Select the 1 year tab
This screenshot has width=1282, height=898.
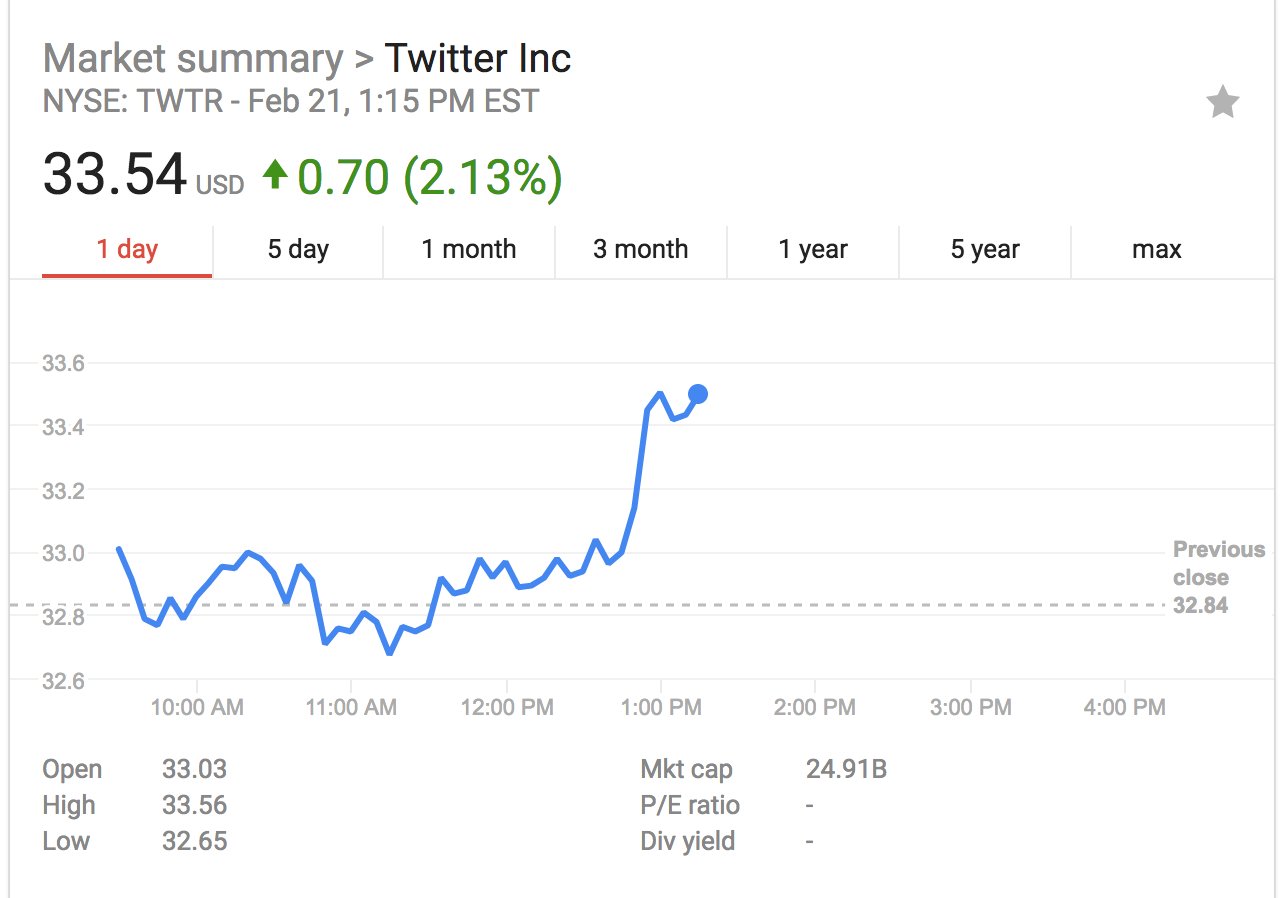(x=813, y=249)
